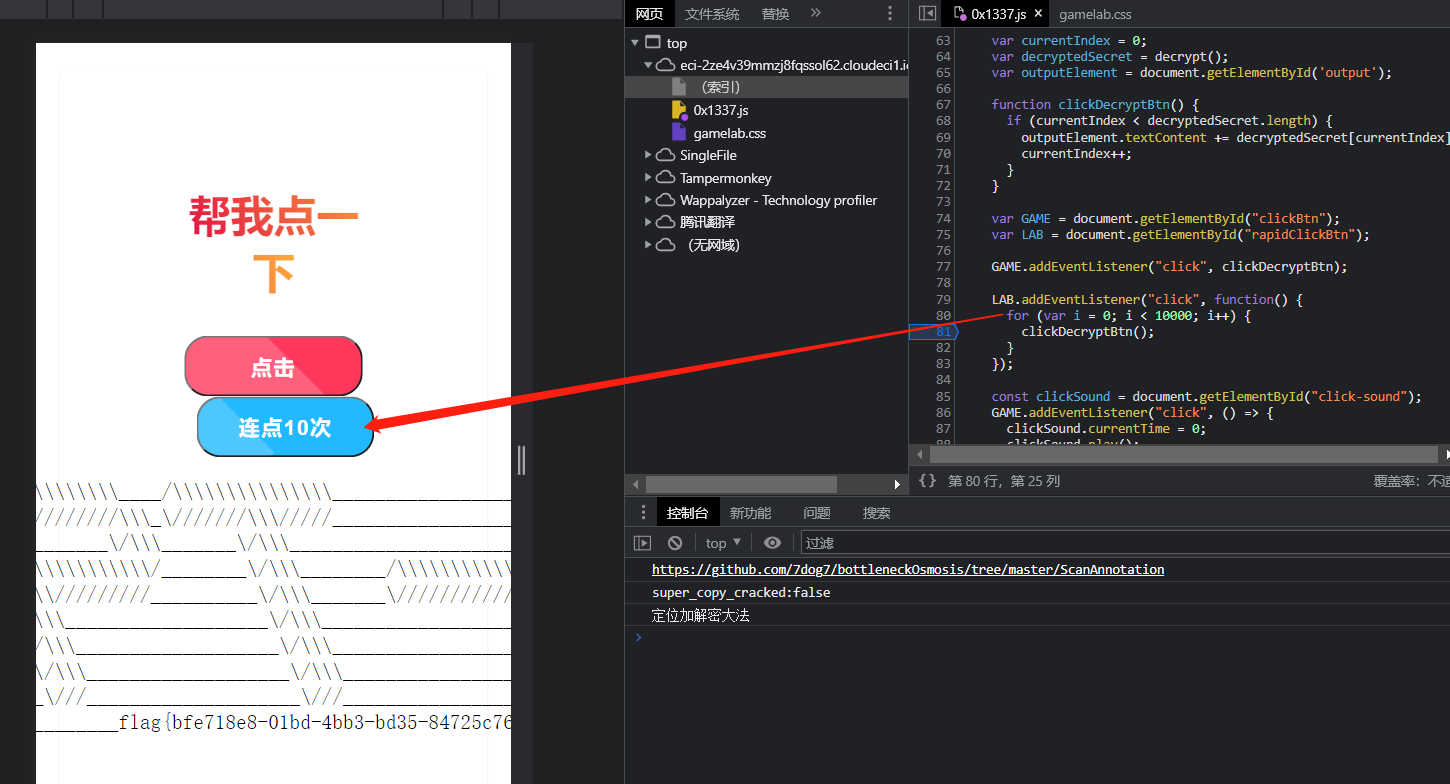Open the 搜索 search tab

coord(877,513)
